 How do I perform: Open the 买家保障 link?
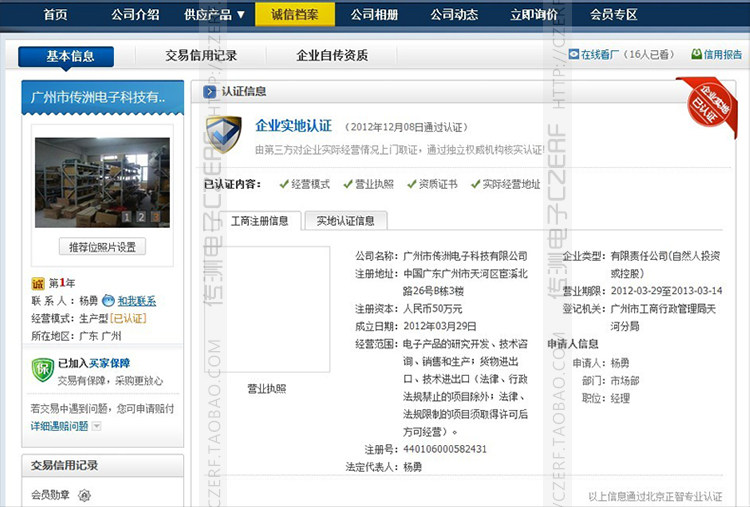pyautogui.click(x=109, y=363)
